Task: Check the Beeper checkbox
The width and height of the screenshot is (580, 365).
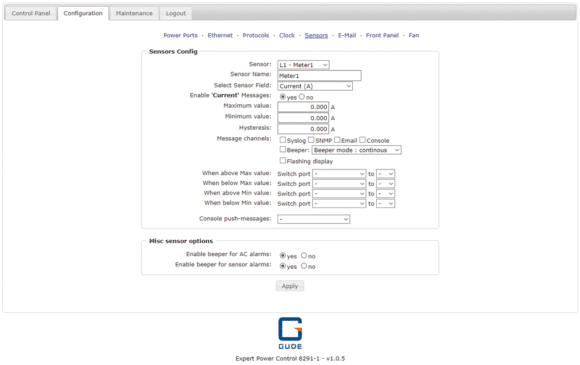Action: tap(283, 149)
